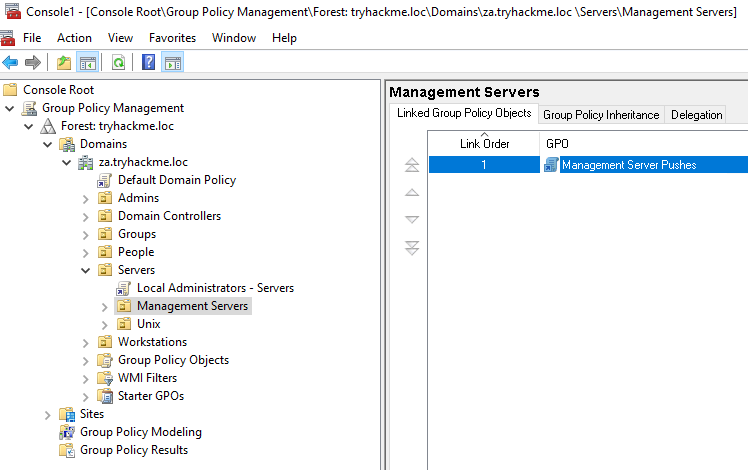This screenshot has height=470, width=748.
Task: Expand the Admins organizational unit
Action: coord(86,198)
